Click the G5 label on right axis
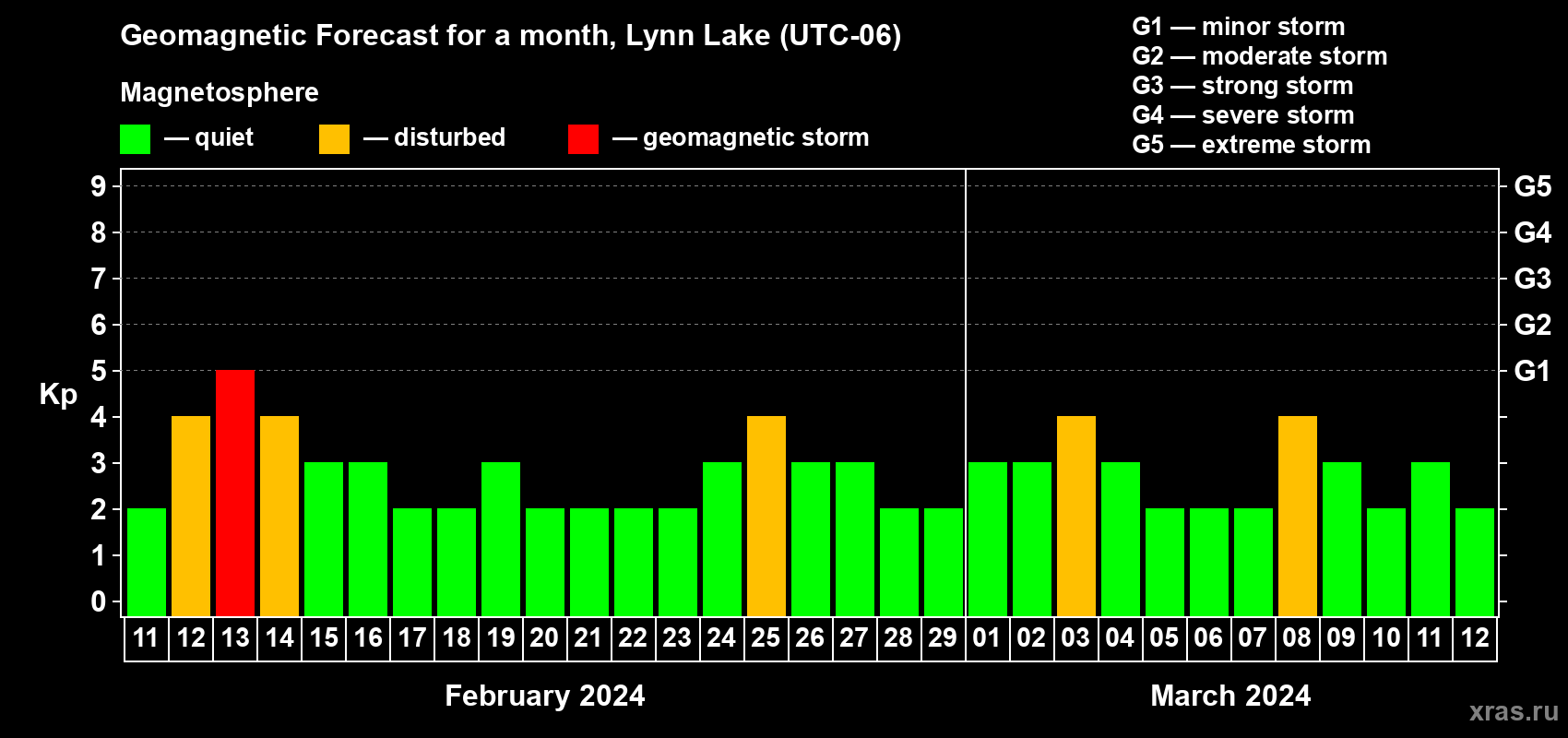Screen dimensions: 1568x738 (x=1533, y=186)
